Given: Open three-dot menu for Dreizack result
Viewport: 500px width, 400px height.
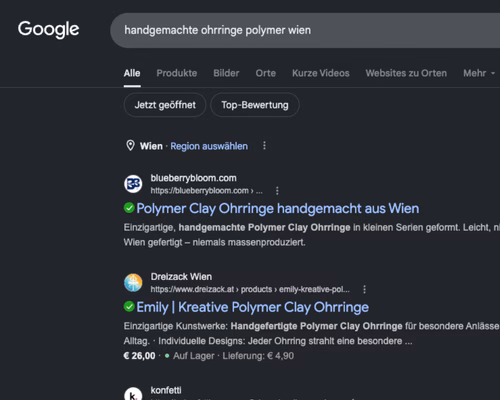Looking at the screenshot, I should pyautogui.click(x=364, y=289).
